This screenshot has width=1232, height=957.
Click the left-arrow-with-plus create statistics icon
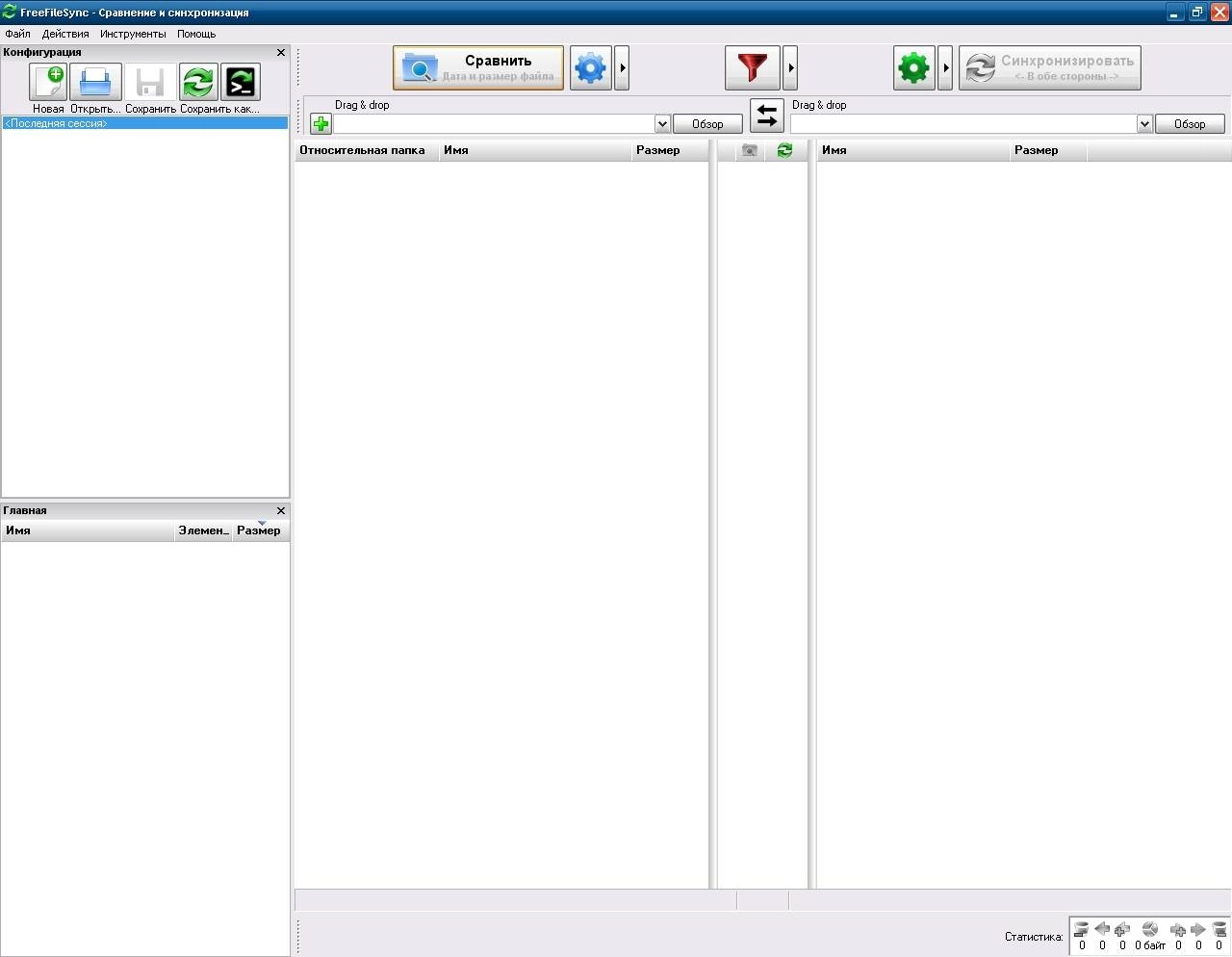pos(1122,929)
